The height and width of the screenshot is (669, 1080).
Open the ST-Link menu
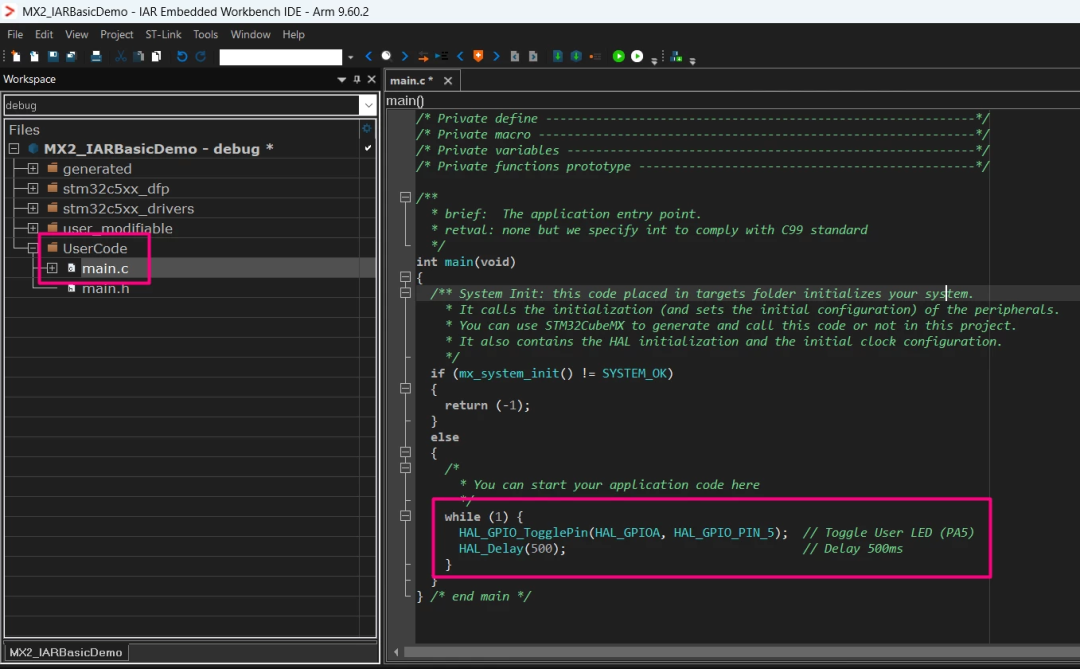163,34
